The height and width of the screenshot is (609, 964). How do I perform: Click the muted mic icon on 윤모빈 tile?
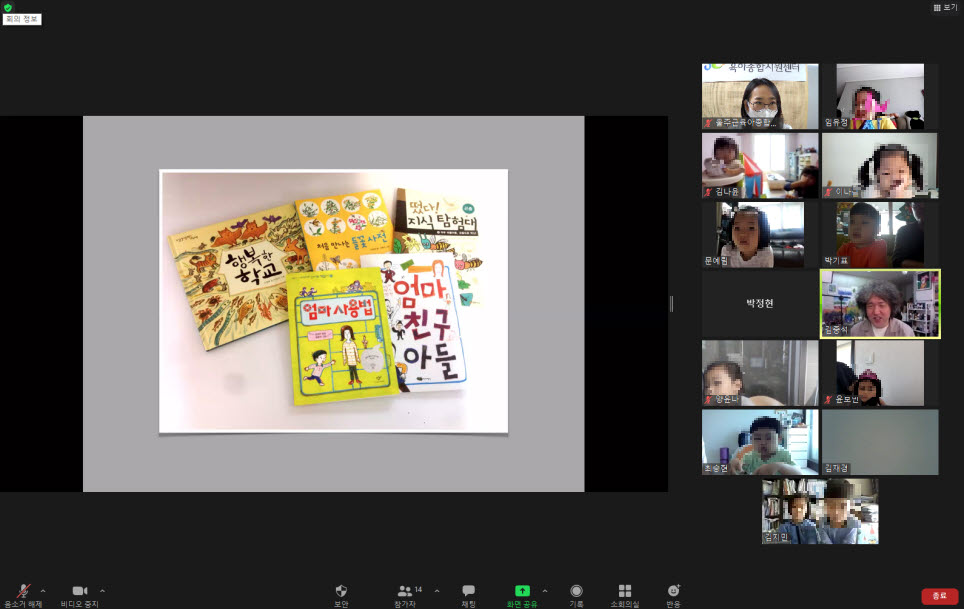coord(828,400)
